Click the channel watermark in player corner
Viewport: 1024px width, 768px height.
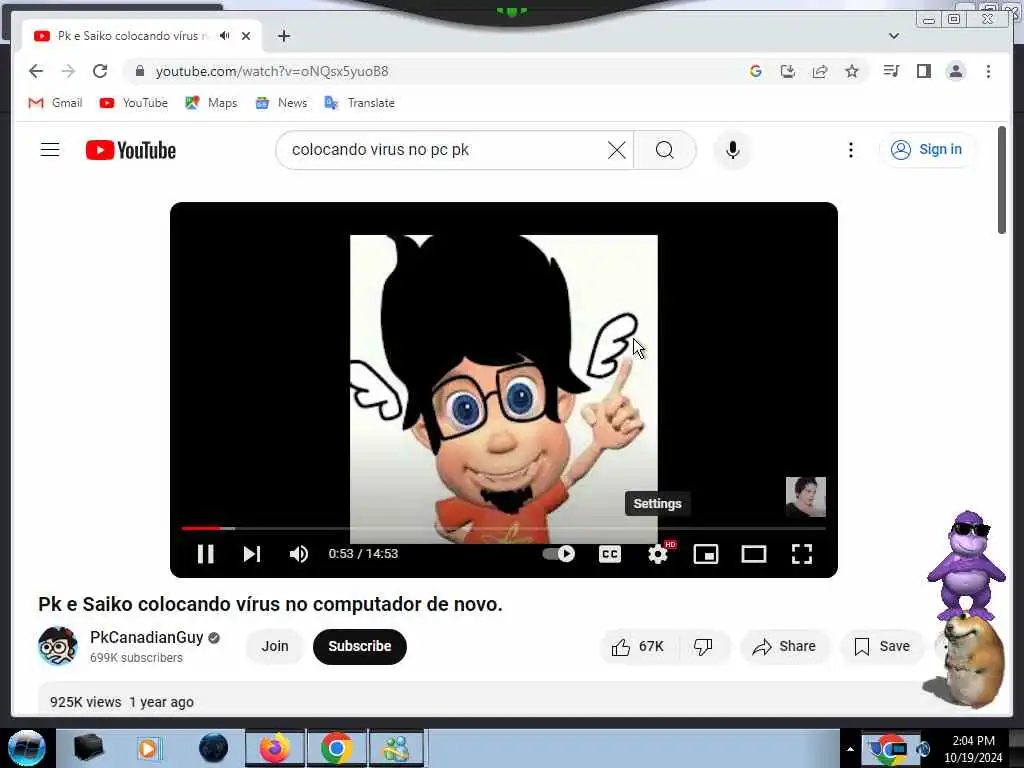pyautogui.click(x=805, y=496)
